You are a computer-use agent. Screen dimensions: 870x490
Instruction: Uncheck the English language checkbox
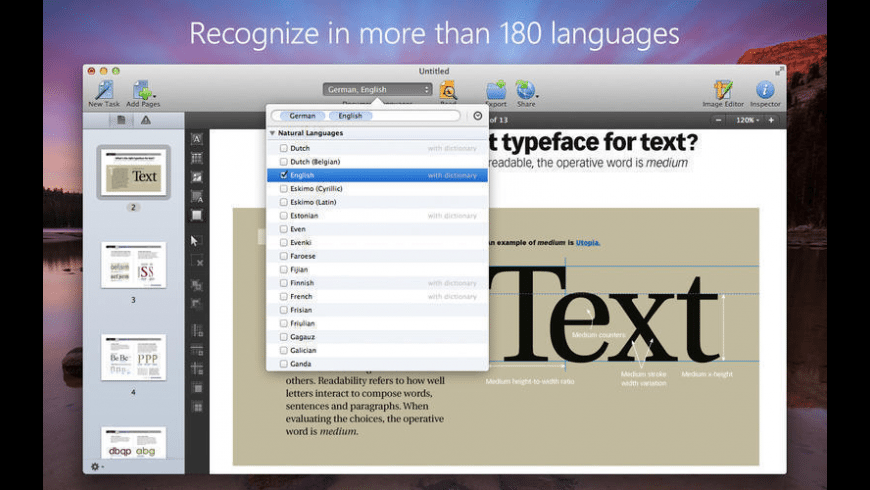click(284, 175)
